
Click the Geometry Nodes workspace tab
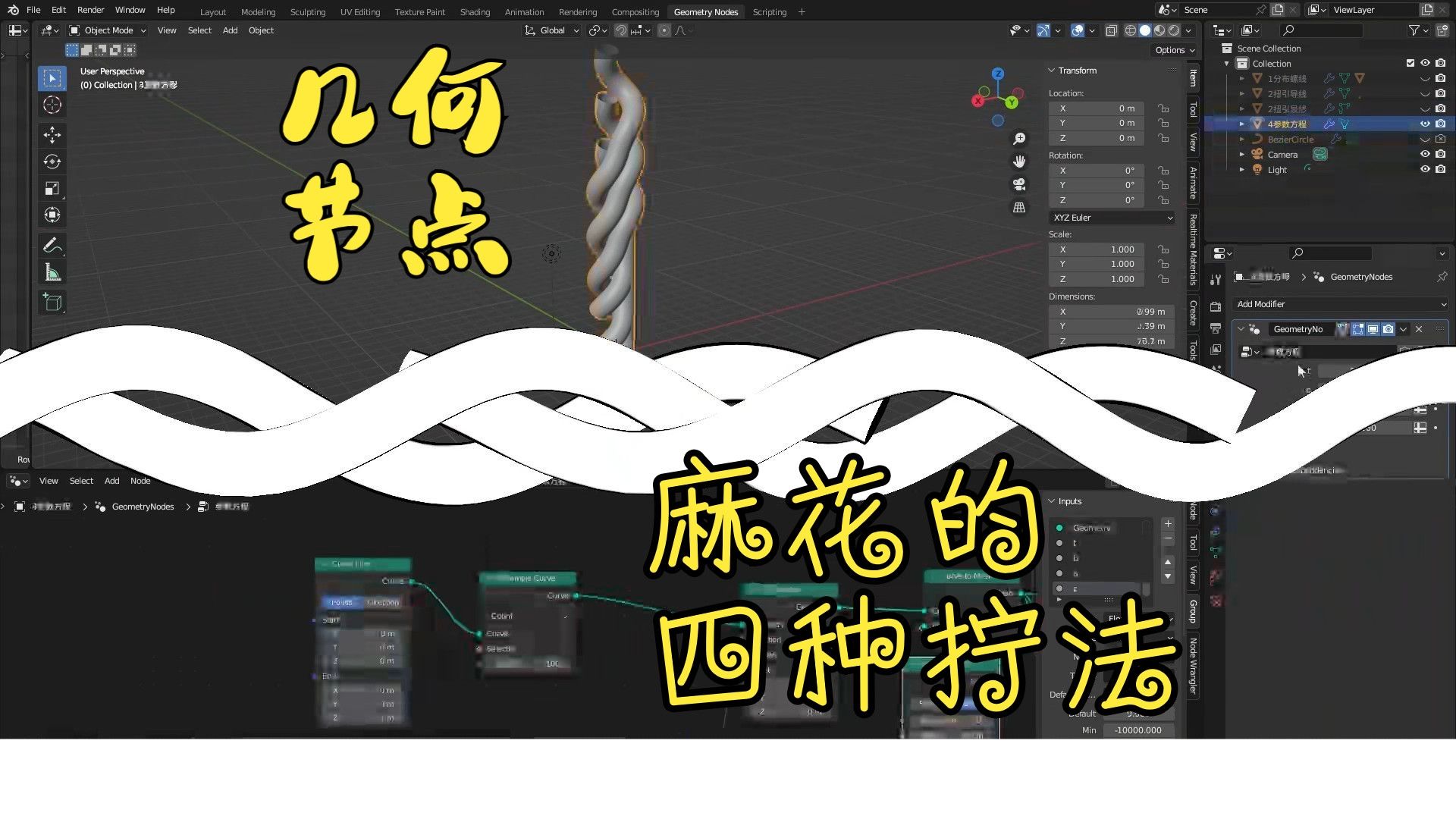tap(707, 11)
